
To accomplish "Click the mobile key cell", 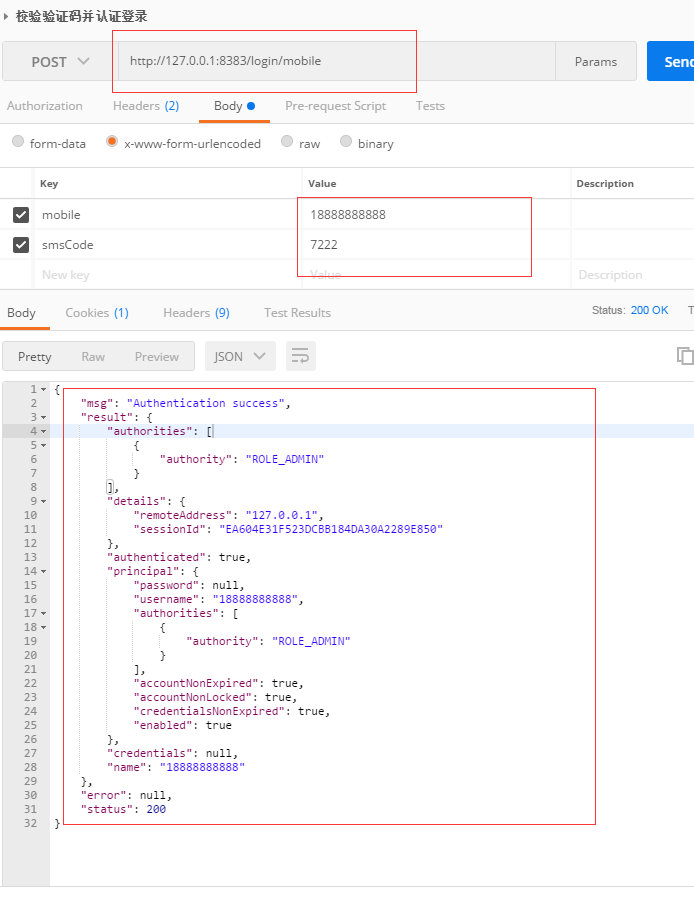I will pos(168,215).
